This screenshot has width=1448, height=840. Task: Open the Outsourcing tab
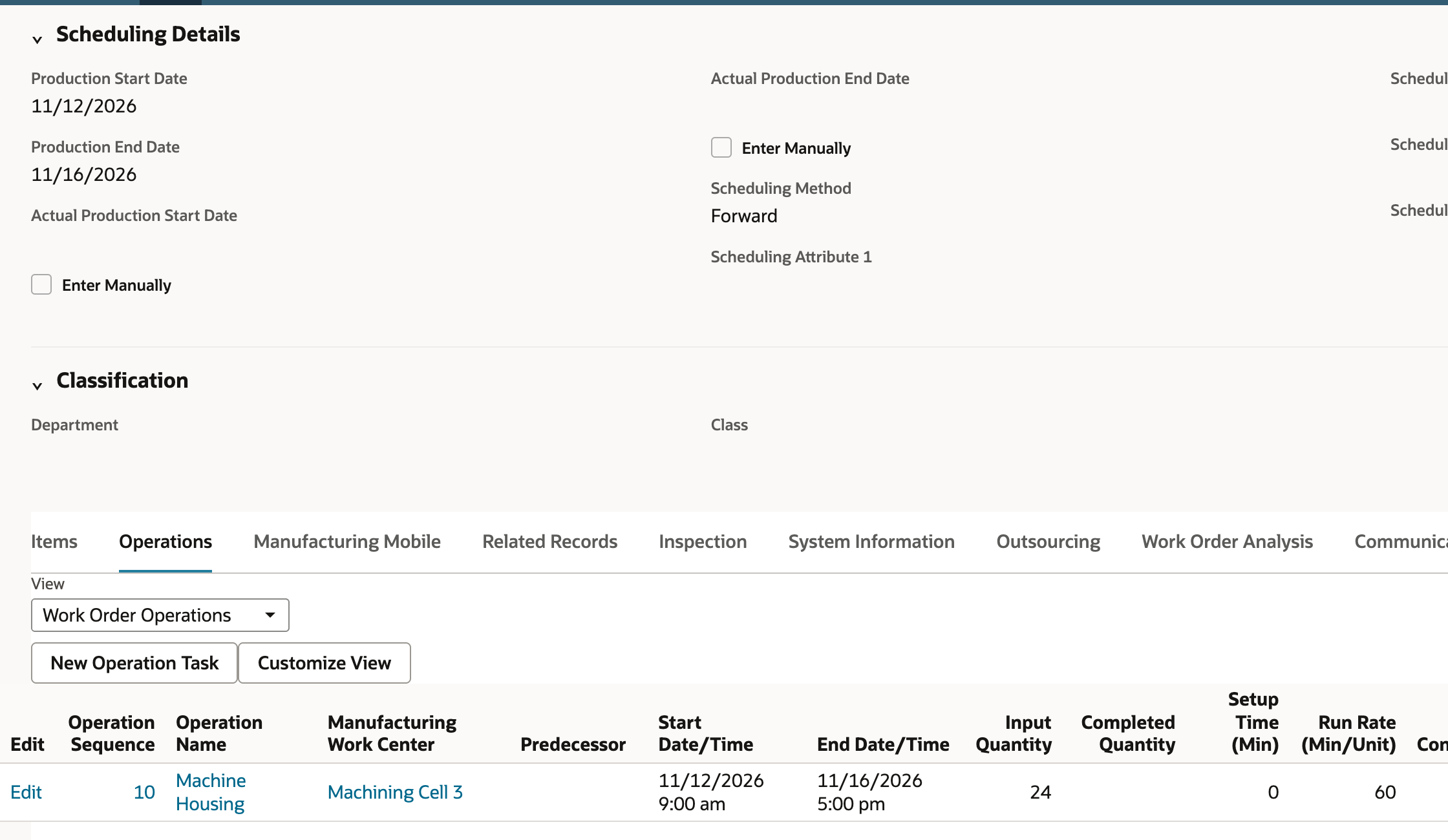(x=1049, y=541)
